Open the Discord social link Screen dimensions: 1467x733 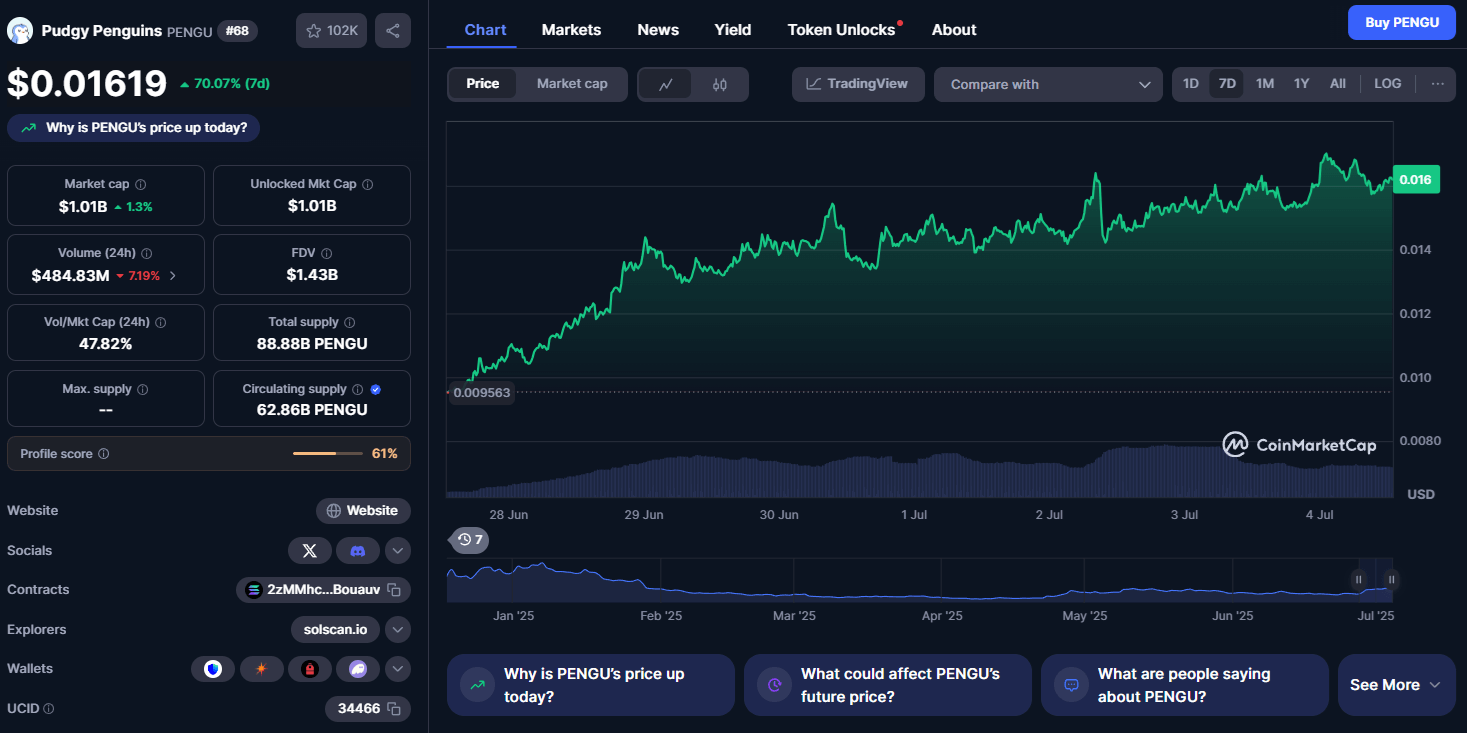[358, 551]
